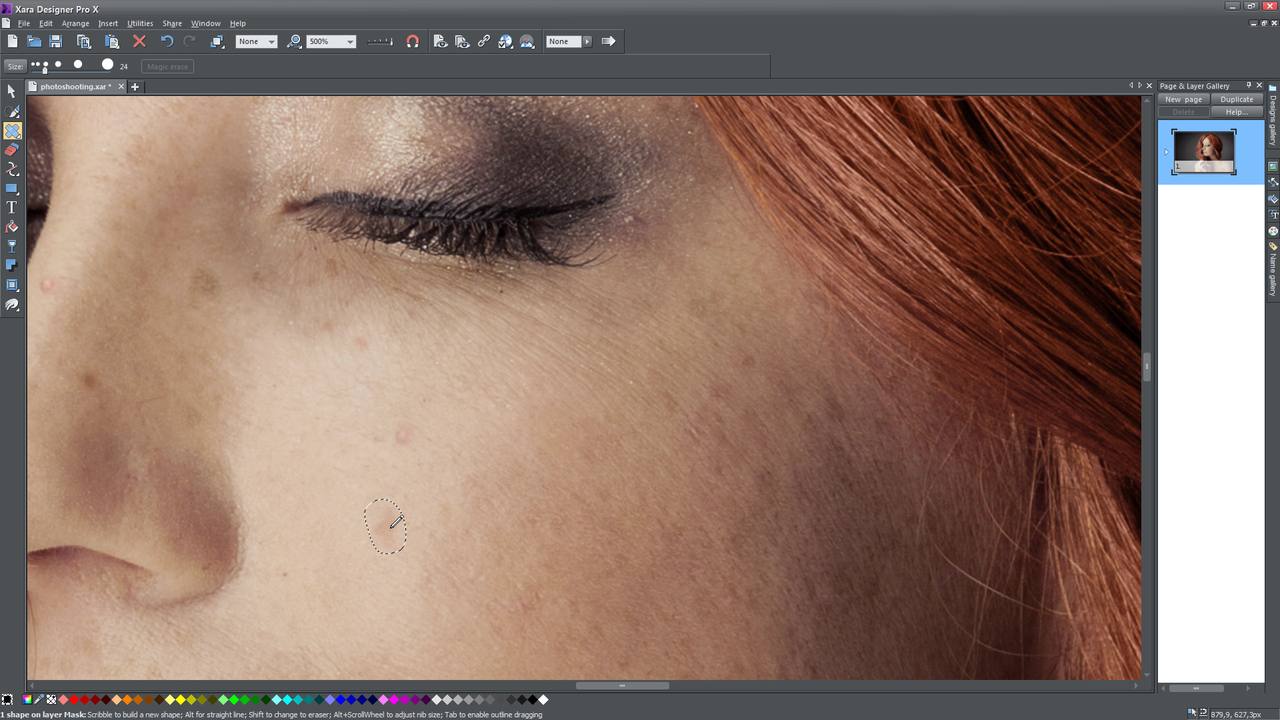Select the Fill tool with paint bucket
Viewport: 1280px width, 720px height.
[12, 227]
